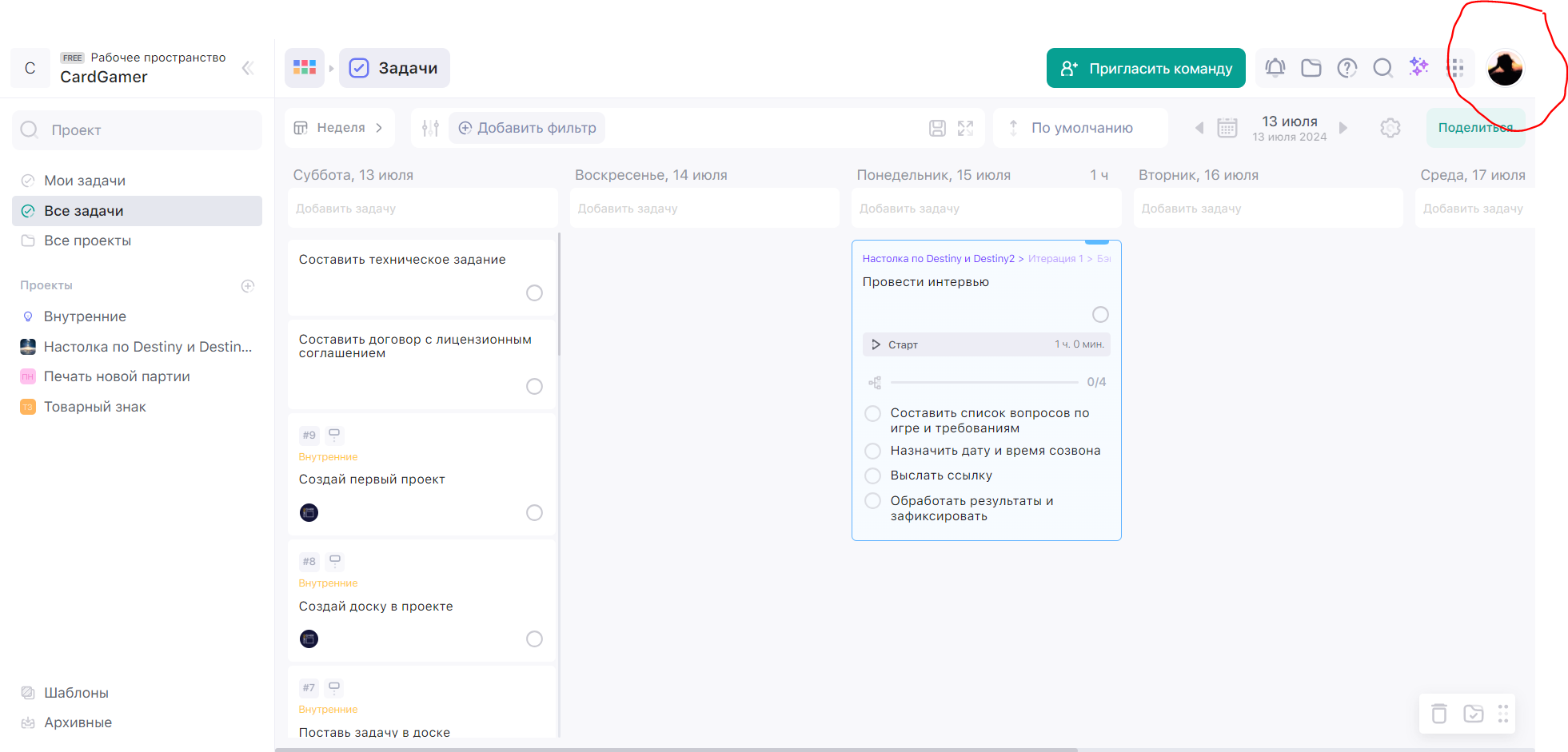The image size is (1568, 752).
Task: Open 'Печать новой партии' project
Action: click(137, 376)
